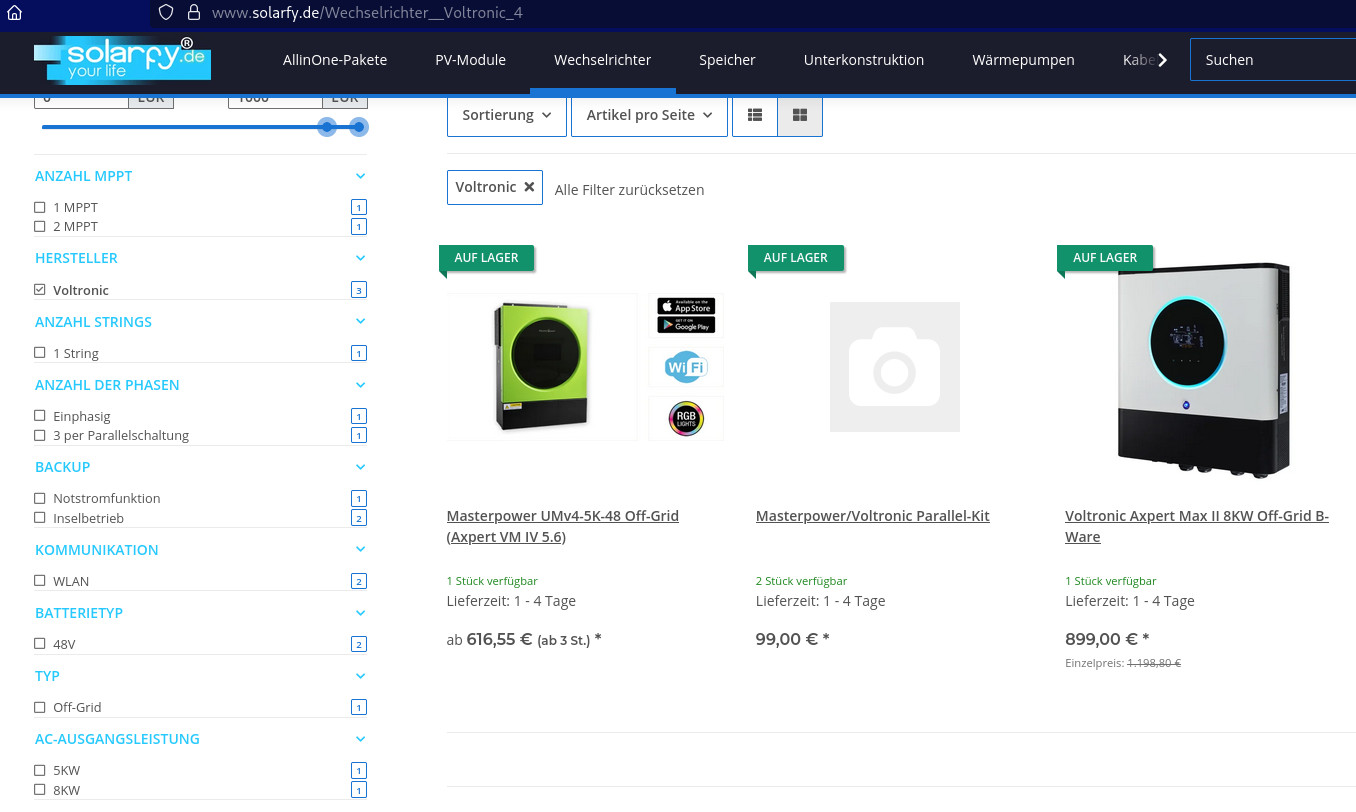Check the 1 String filter
Image resolution: width=1356 pixels, height=812 pixels.
click(40, 353)
